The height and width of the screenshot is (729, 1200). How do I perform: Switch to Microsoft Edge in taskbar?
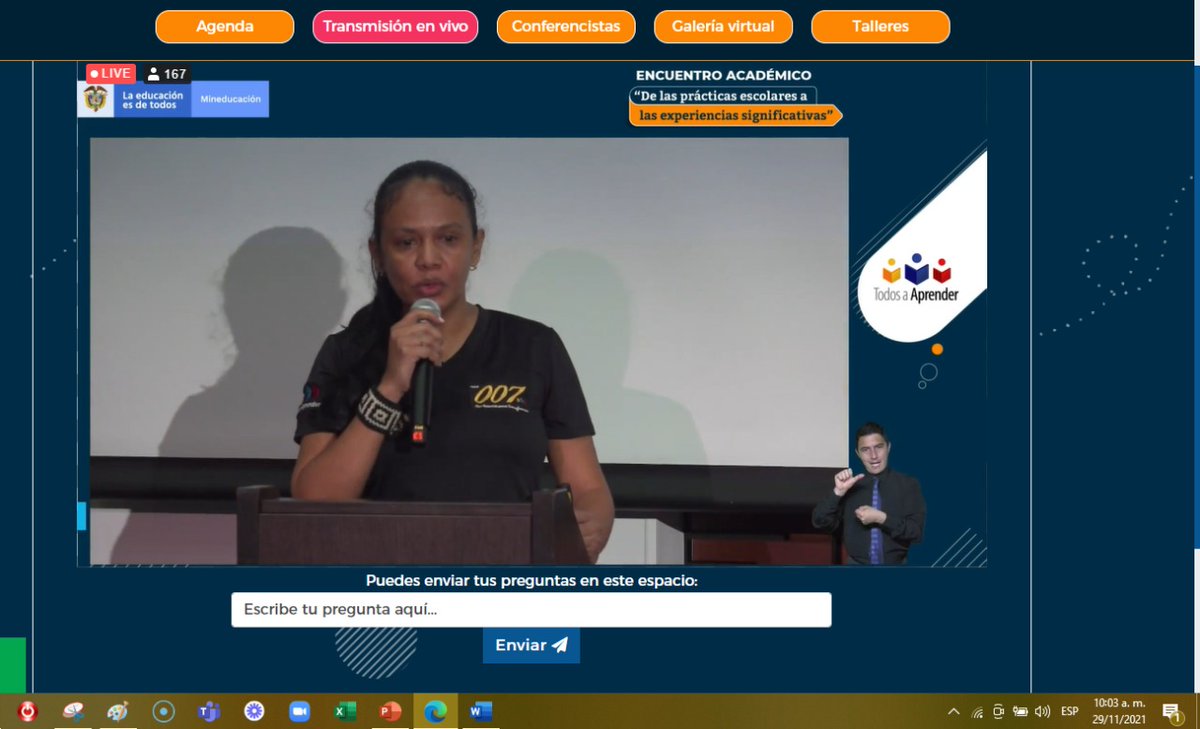[435, 711]
